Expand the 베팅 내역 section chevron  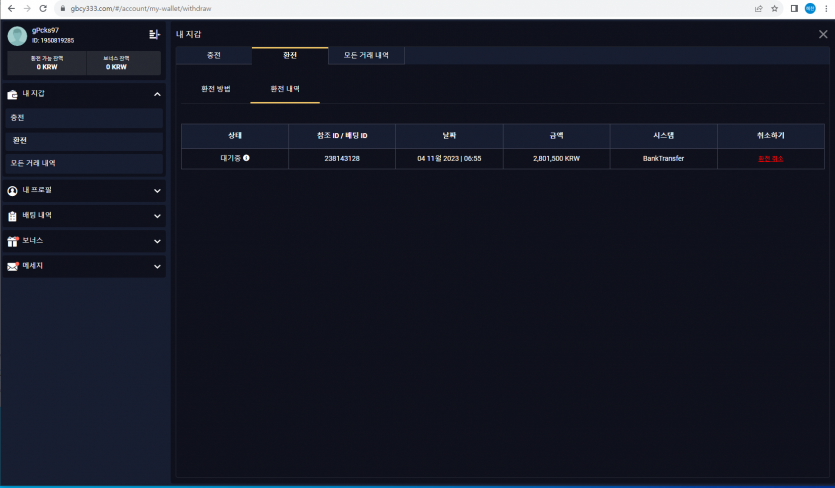coord(157,216)
